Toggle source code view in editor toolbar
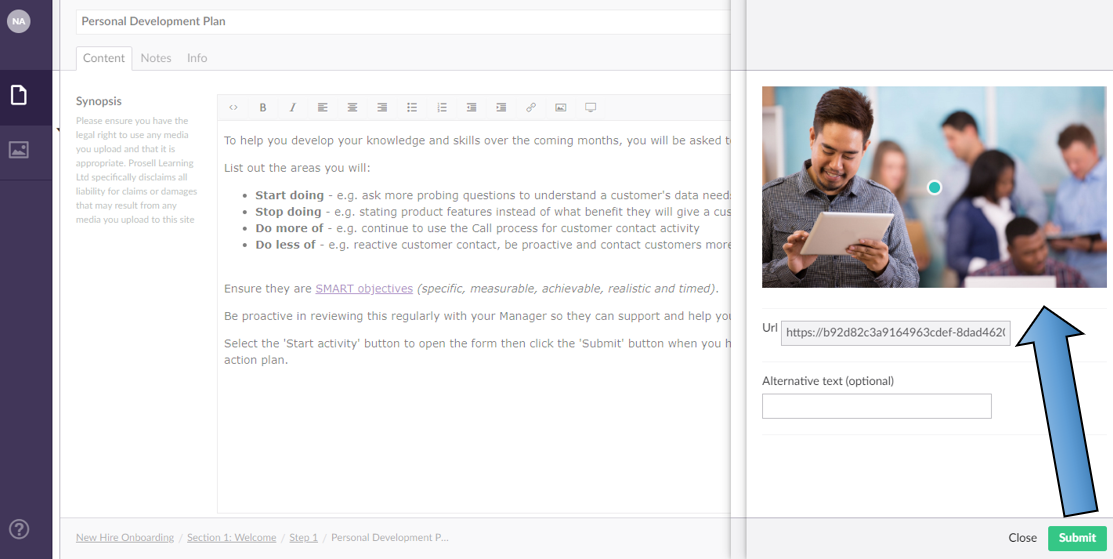The height and width of the screenshot is (559, 1113). coord(233,108)
